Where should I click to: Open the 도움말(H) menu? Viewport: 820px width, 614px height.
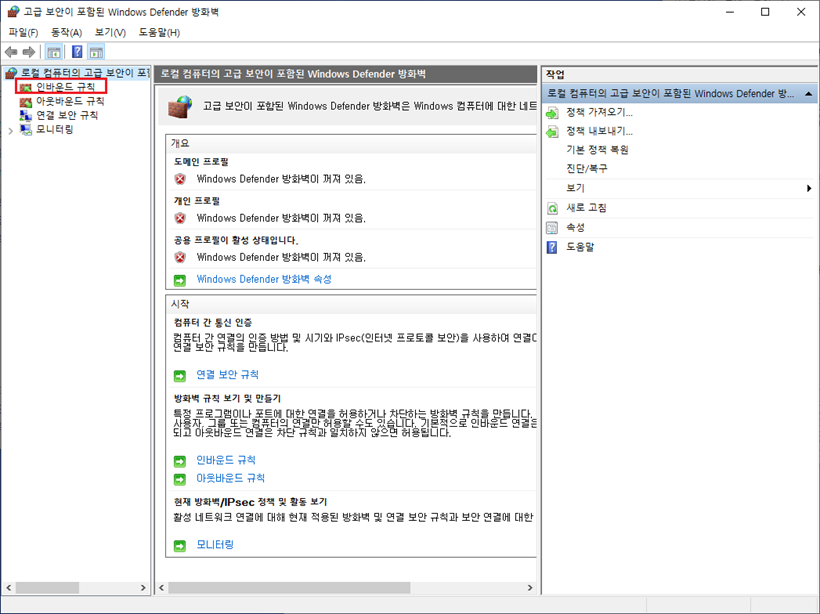tap(159, 32)
